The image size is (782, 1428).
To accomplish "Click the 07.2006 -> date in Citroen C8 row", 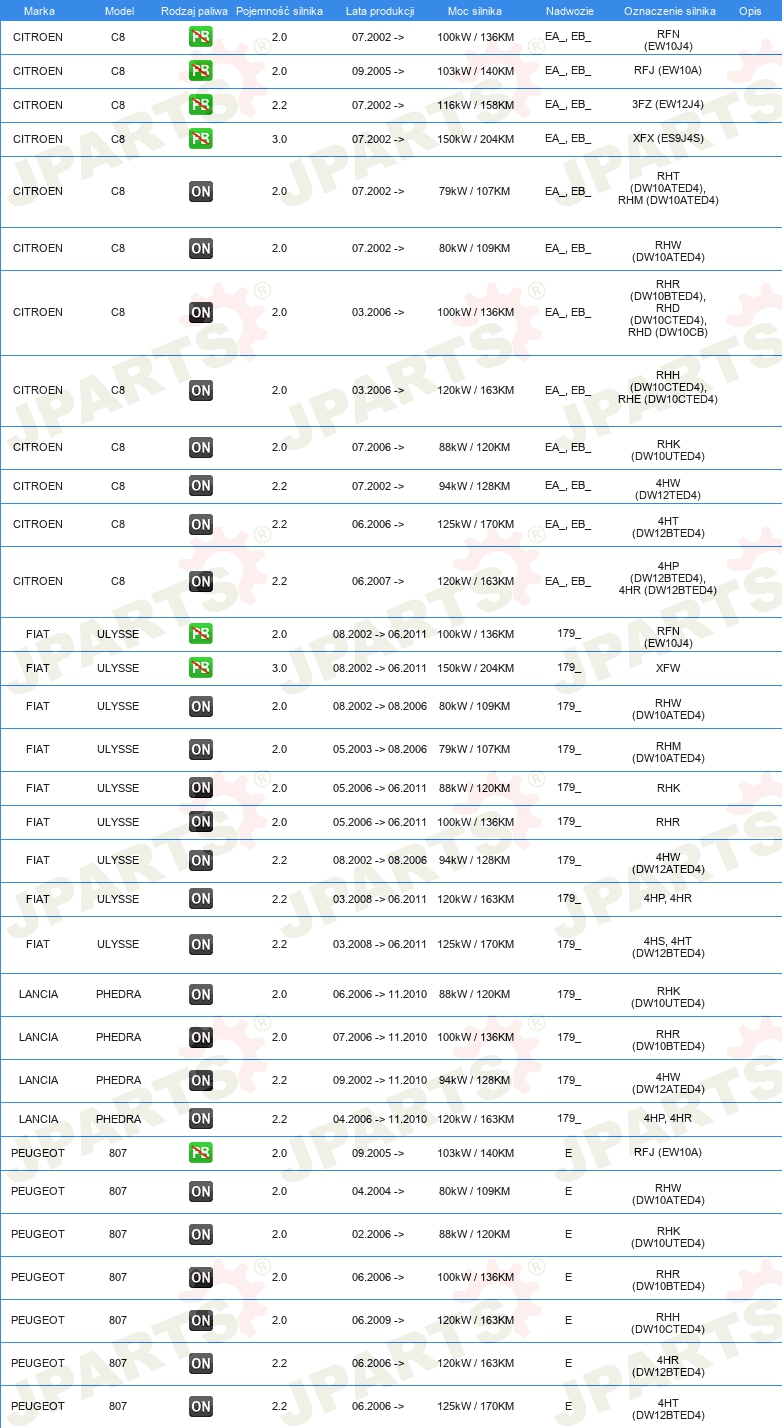I will pyautogui.click(x=378, y=447).
